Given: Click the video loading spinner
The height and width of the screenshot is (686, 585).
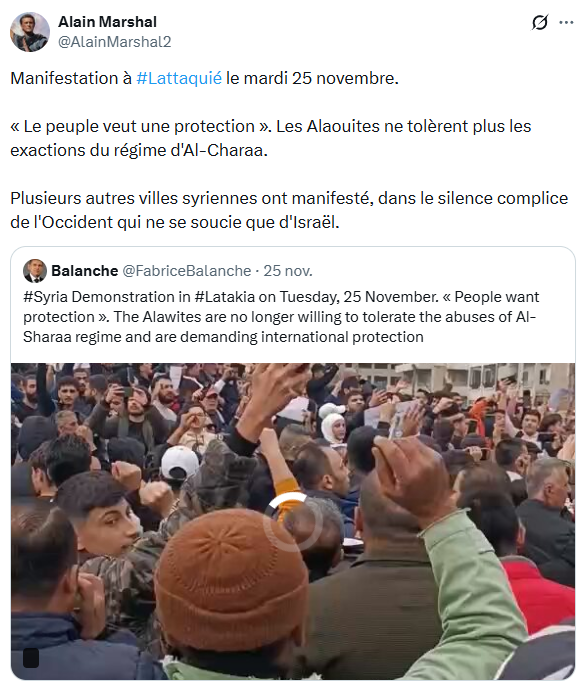Looking at the screenshot, I should (x=293, y=521).
